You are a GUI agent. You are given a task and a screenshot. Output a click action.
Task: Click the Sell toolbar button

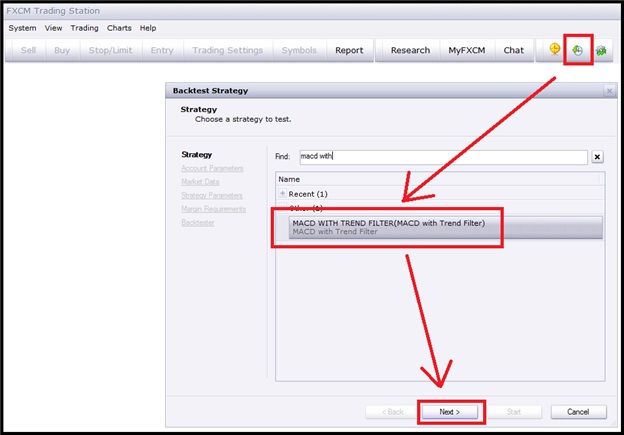point(28,50)
